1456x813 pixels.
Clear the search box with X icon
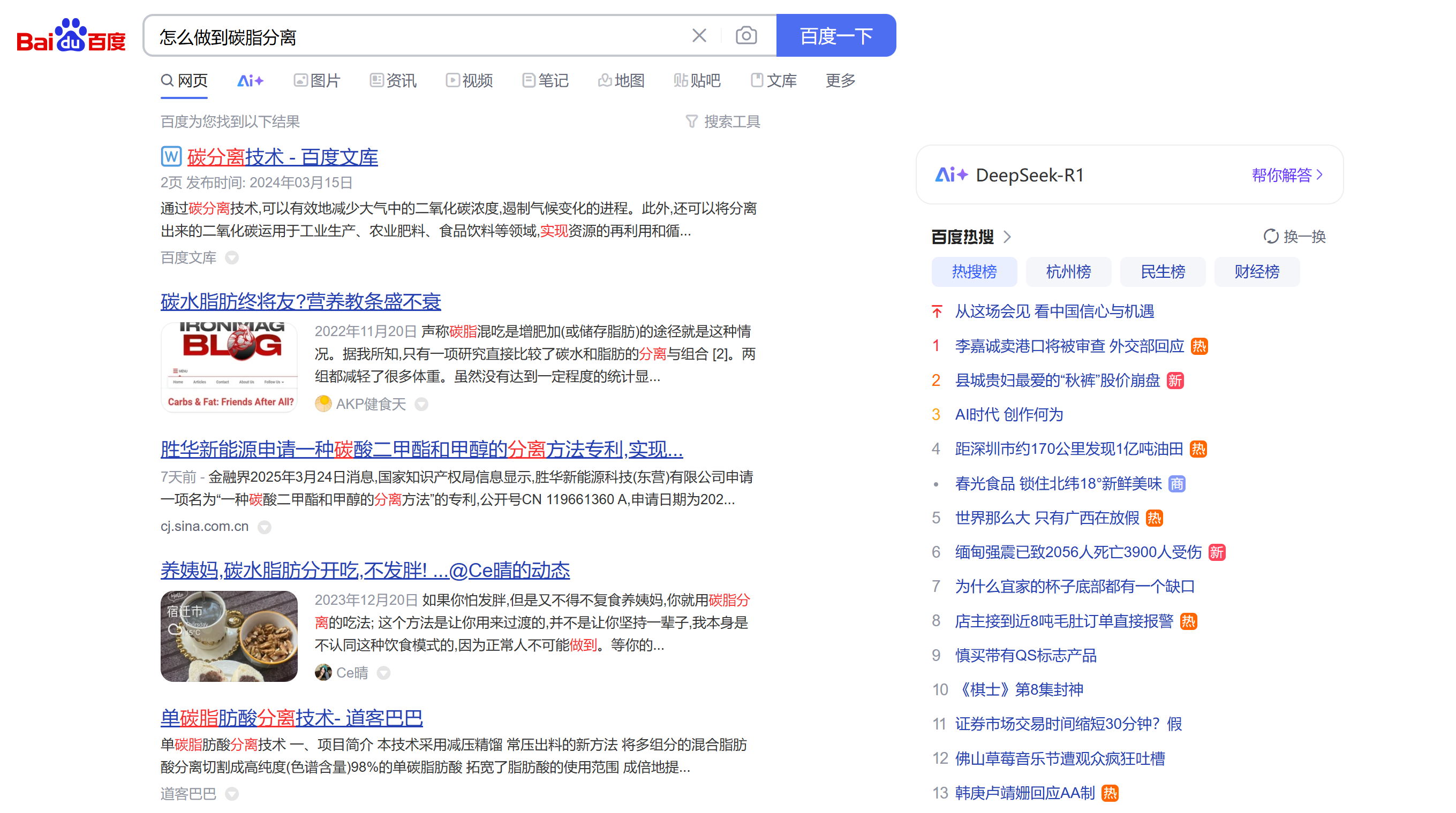tap(699, 36)
